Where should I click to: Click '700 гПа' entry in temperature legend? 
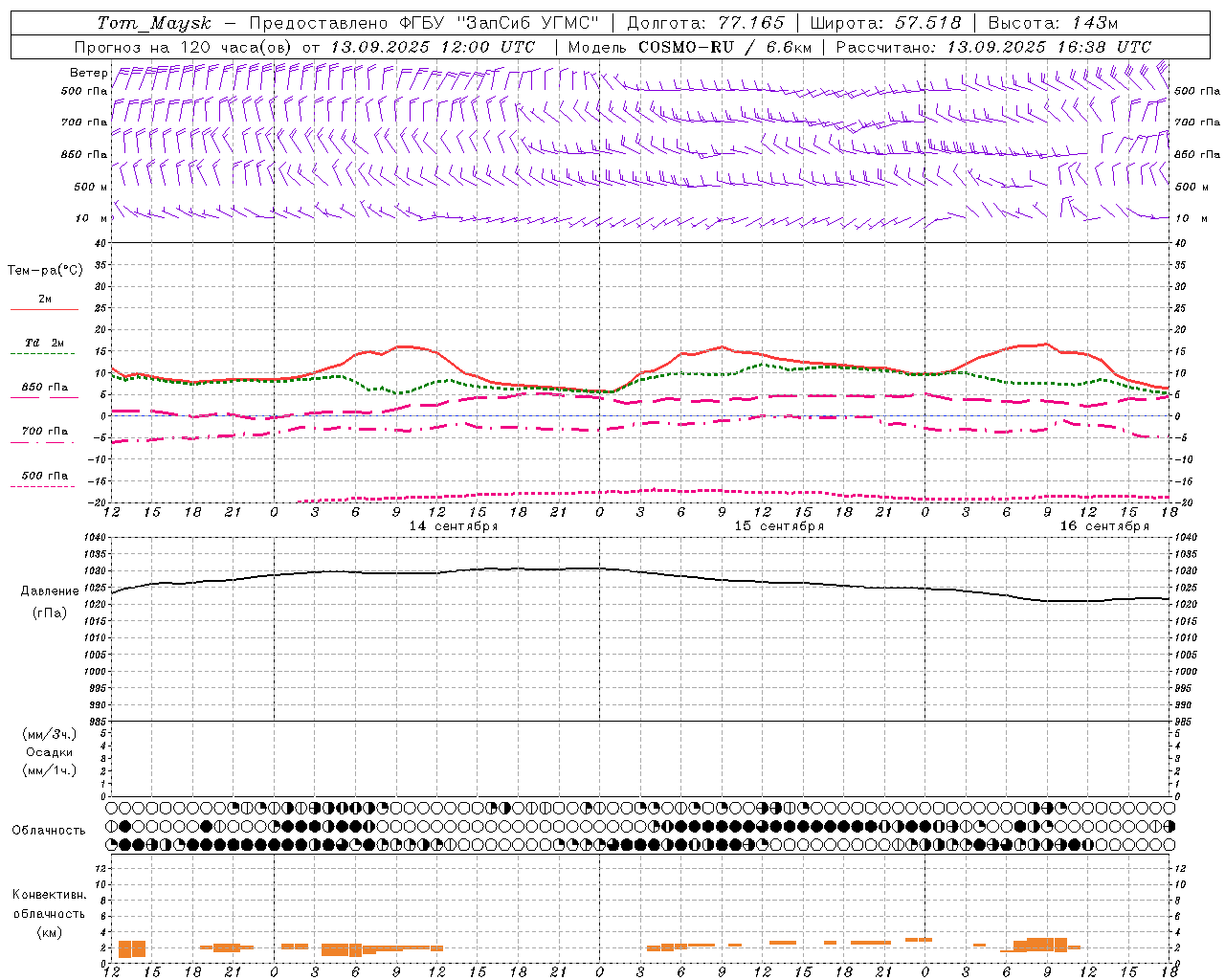(x=45, y=432)
